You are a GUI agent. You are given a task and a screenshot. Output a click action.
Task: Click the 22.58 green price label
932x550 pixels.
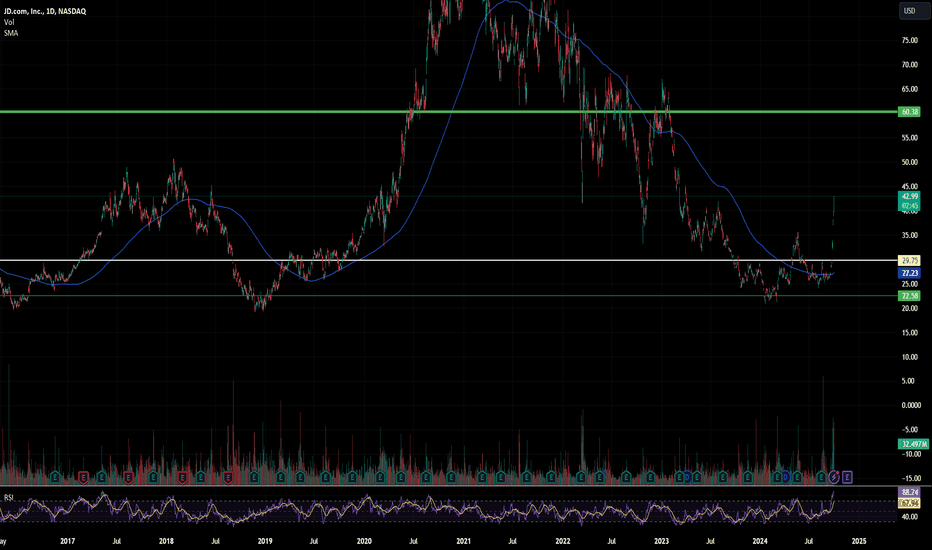909,296
